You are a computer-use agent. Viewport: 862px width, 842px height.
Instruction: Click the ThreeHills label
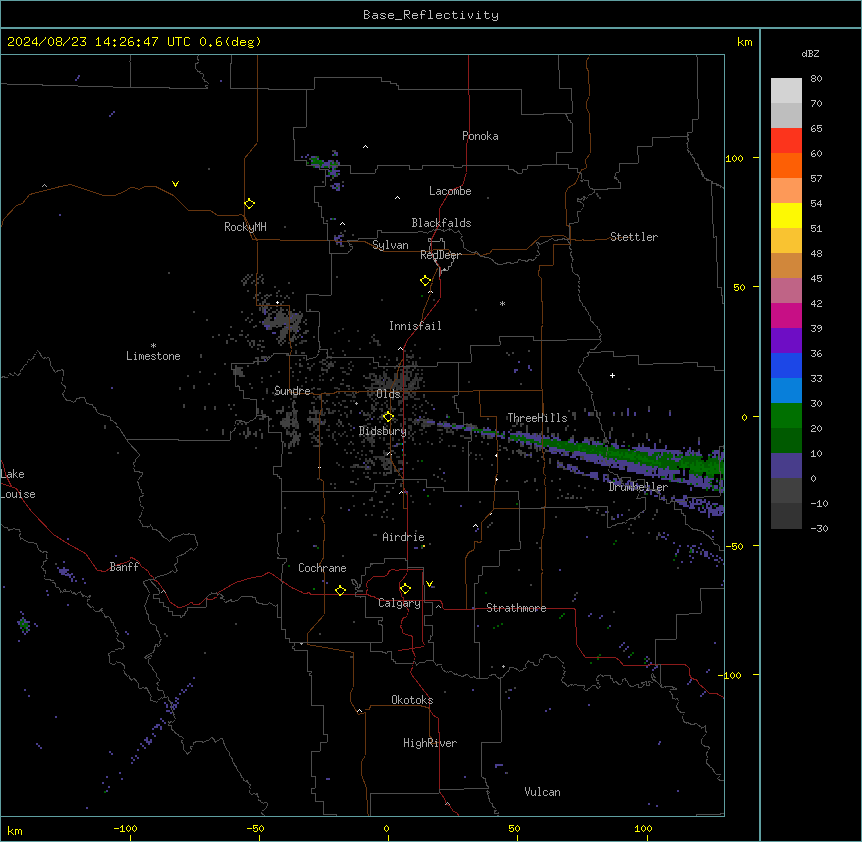pos(537,418)
